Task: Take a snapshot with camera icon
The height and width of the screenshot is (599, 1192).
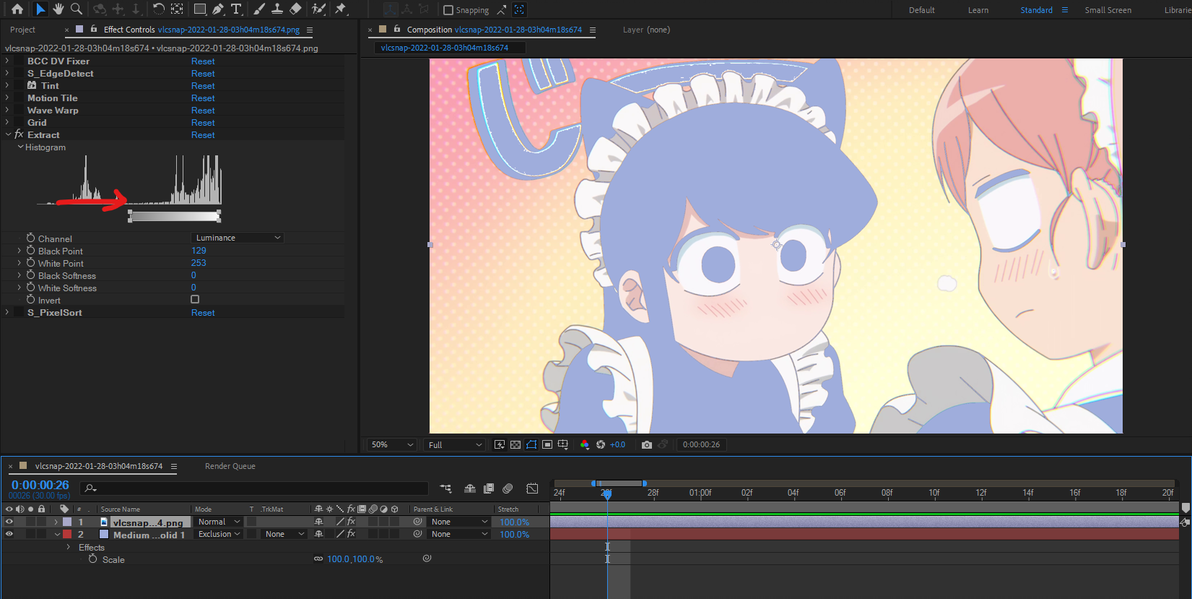Action: (x=647, y=445)
